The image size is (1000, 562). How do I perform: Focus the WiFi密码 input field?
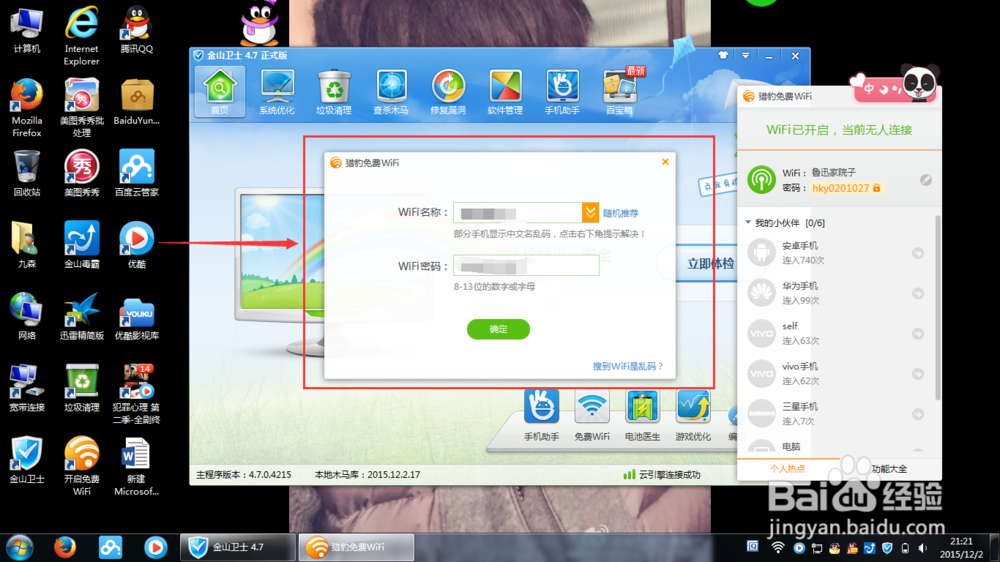[x=526, y=265]
